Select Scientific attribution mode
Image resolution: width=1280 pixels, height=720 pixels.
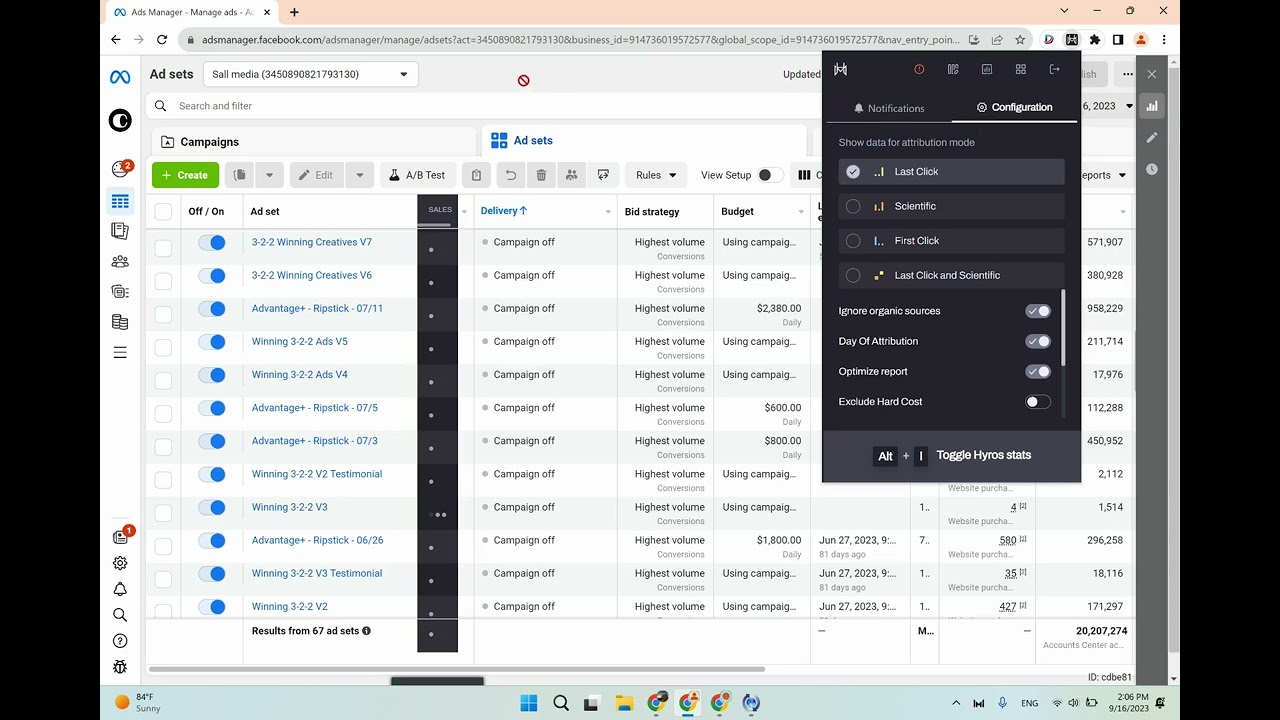click(951, 206)
